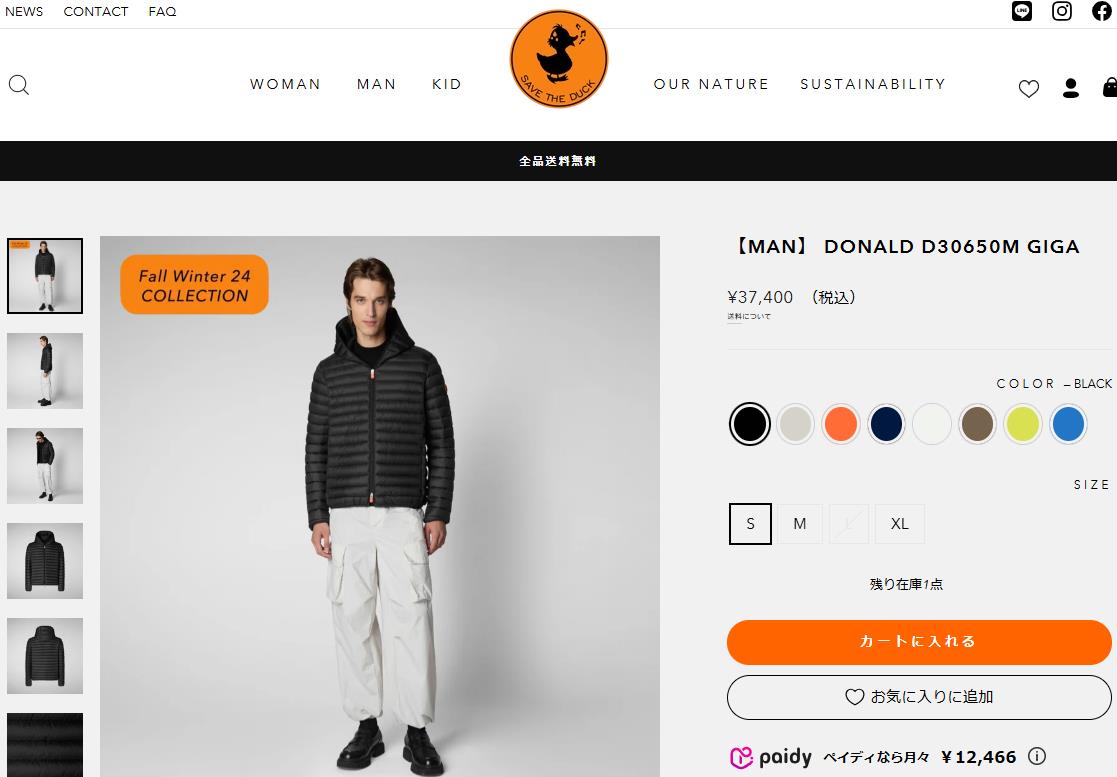Viewport: 1117px width, 777px height.
Task: Open the WOMAN menu
Action: coord(285,84)
